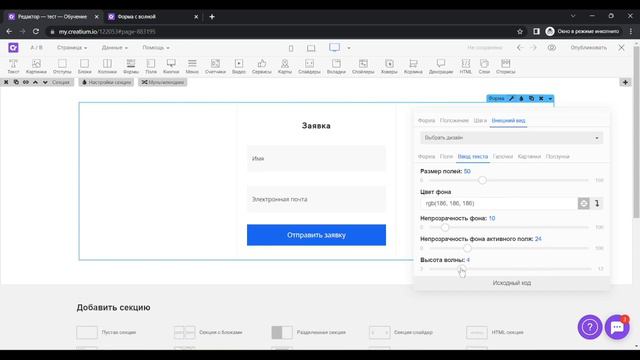
Task: Open the Страница menu
Action: point(72,48)
